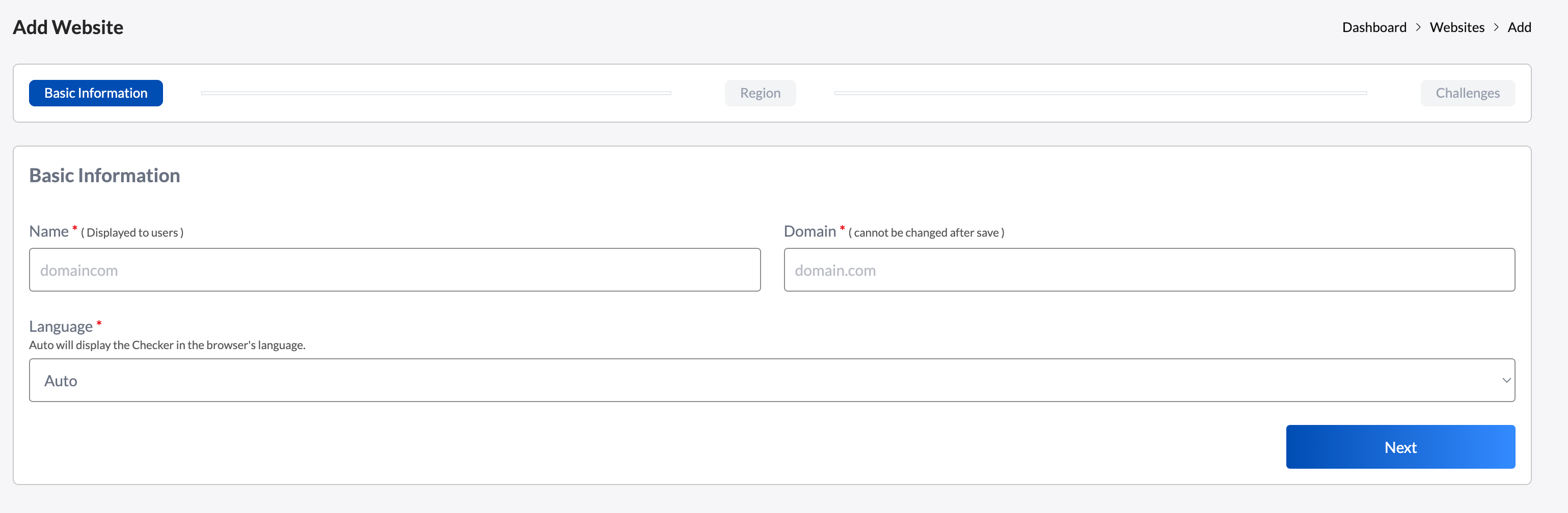The width and height of the screenshot is (1568, 513).
Task: Focus the Domain input field
Action: pyautogui.click(x=1149, y=270)
